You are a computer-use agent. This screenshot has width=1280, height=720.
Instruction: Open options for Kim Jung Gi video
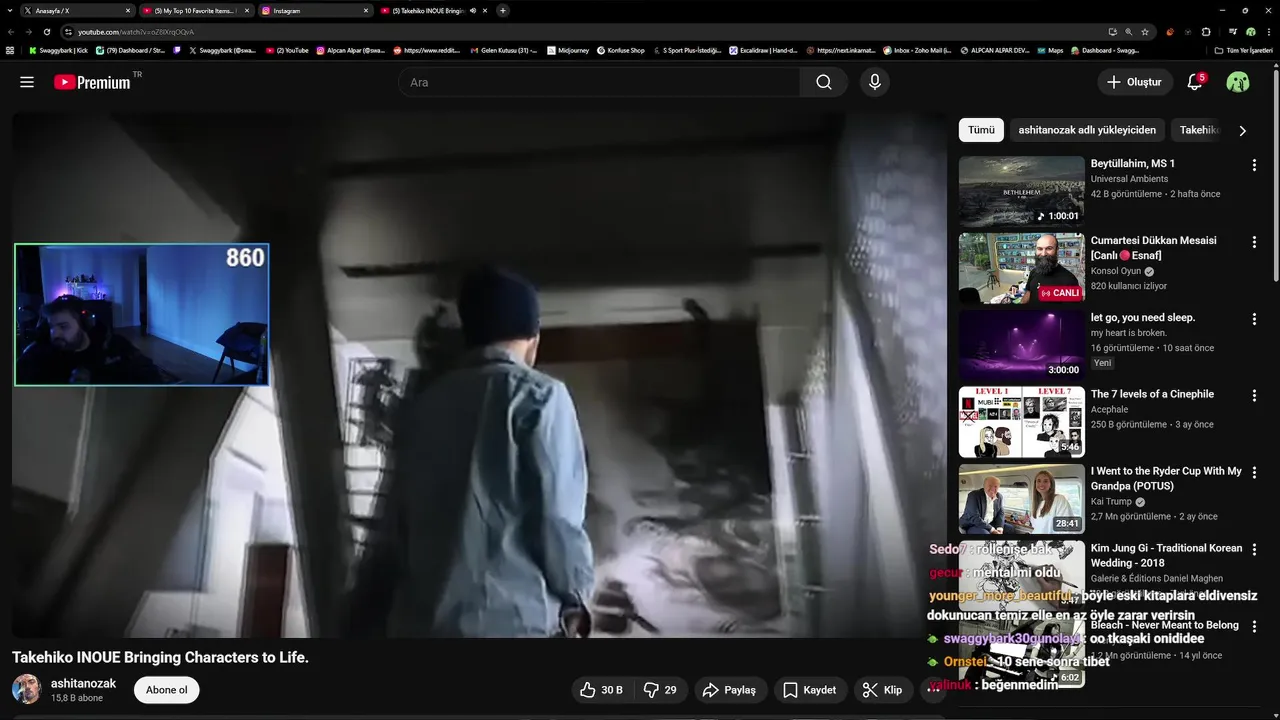tap(1254, 550)
